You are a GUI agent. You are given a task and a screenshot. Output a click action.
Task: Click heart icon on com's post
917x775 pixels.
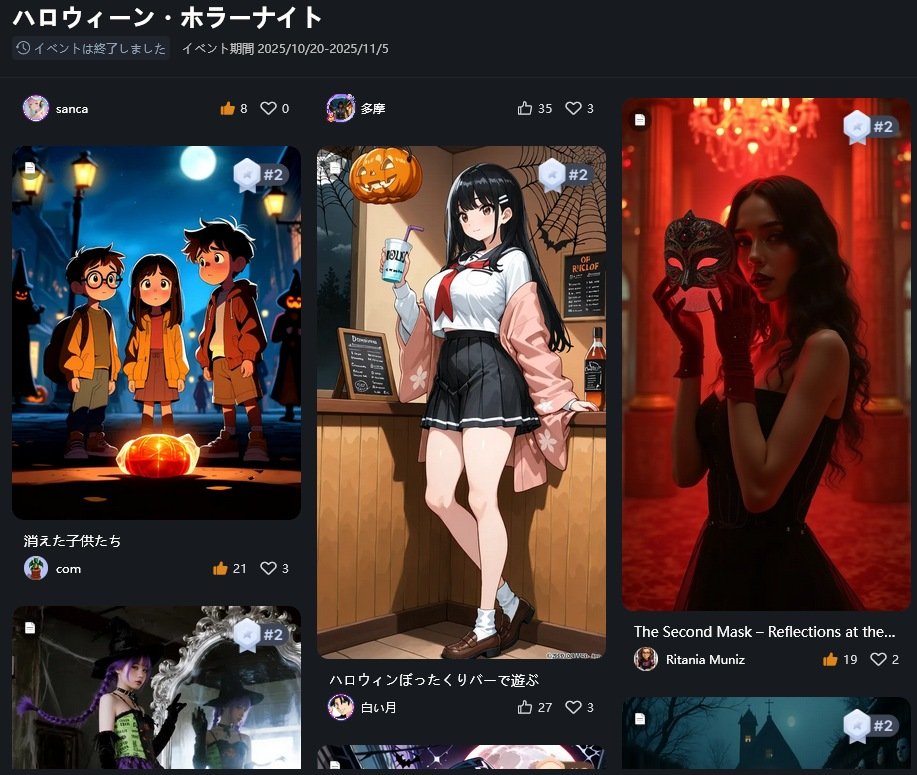tap(268, 568)
